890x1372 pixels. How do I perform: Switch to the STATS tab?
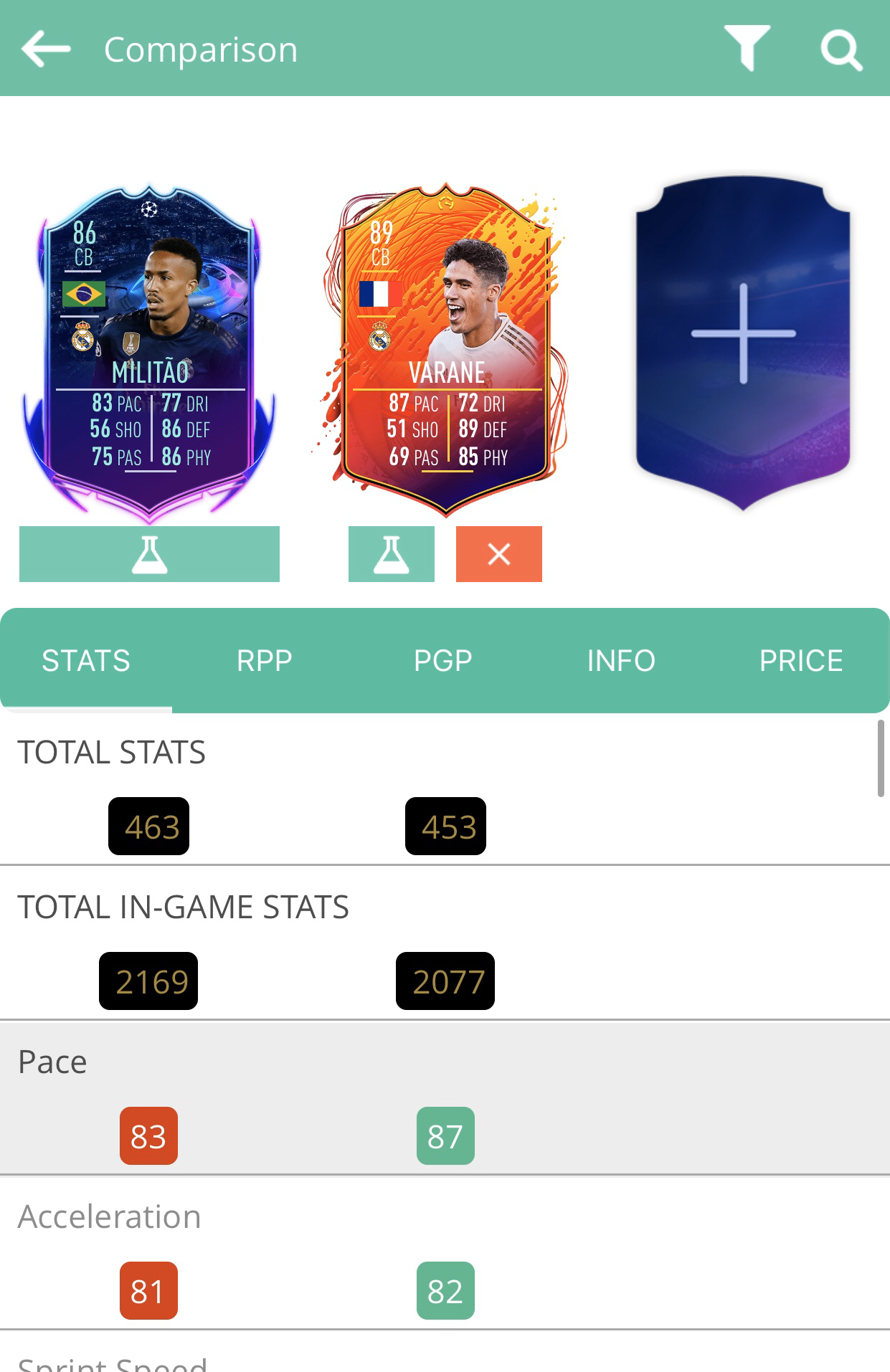pyautogui.click(x=86, y=660)
